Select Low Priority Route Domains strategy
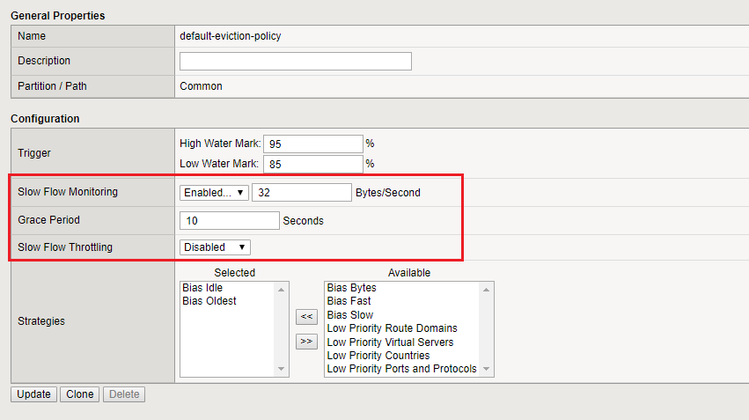Viewport: 749px width, 420px height. click(392, 328)
